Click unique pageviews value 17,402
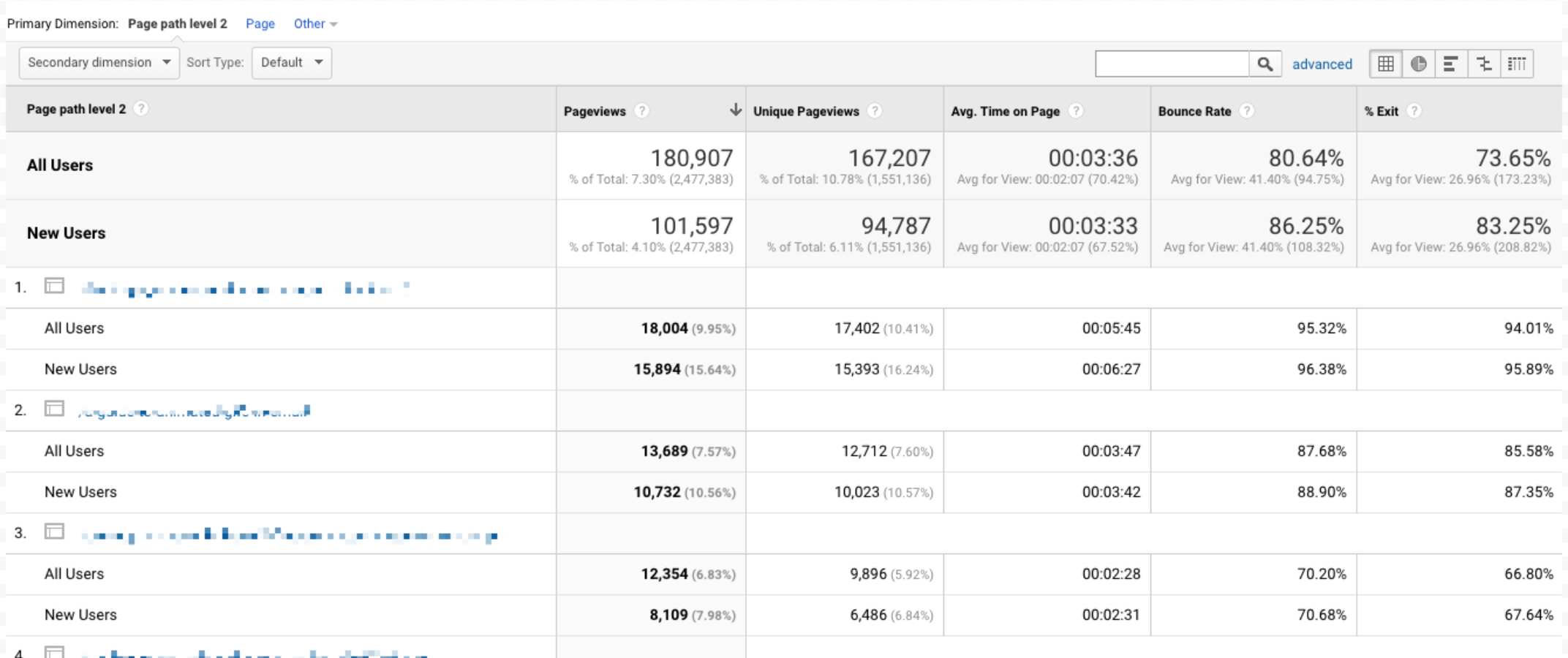Image resolution: width=1568 pixels, height=658 pixels. tap(856, 328)
